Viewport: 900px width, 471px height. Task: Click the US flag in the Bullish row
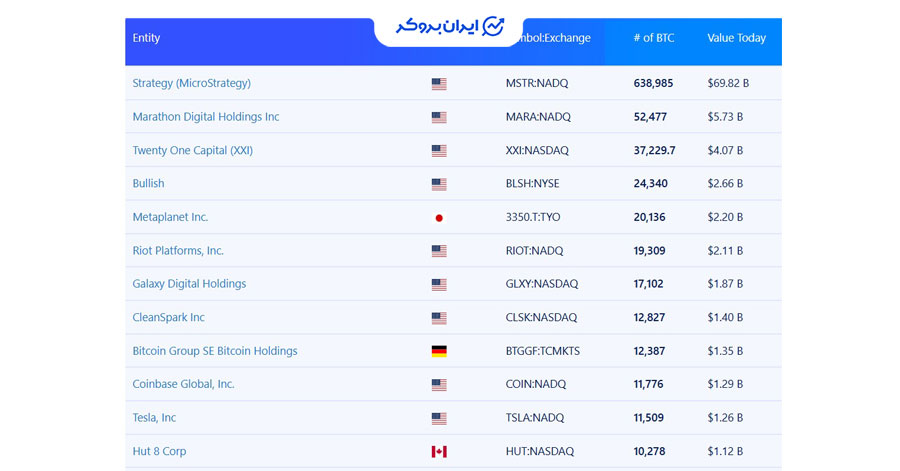439,184
